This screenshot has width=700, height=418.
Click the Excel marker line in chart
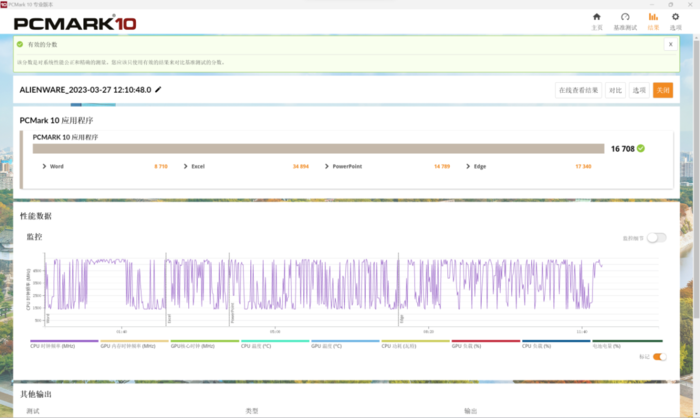166,289
